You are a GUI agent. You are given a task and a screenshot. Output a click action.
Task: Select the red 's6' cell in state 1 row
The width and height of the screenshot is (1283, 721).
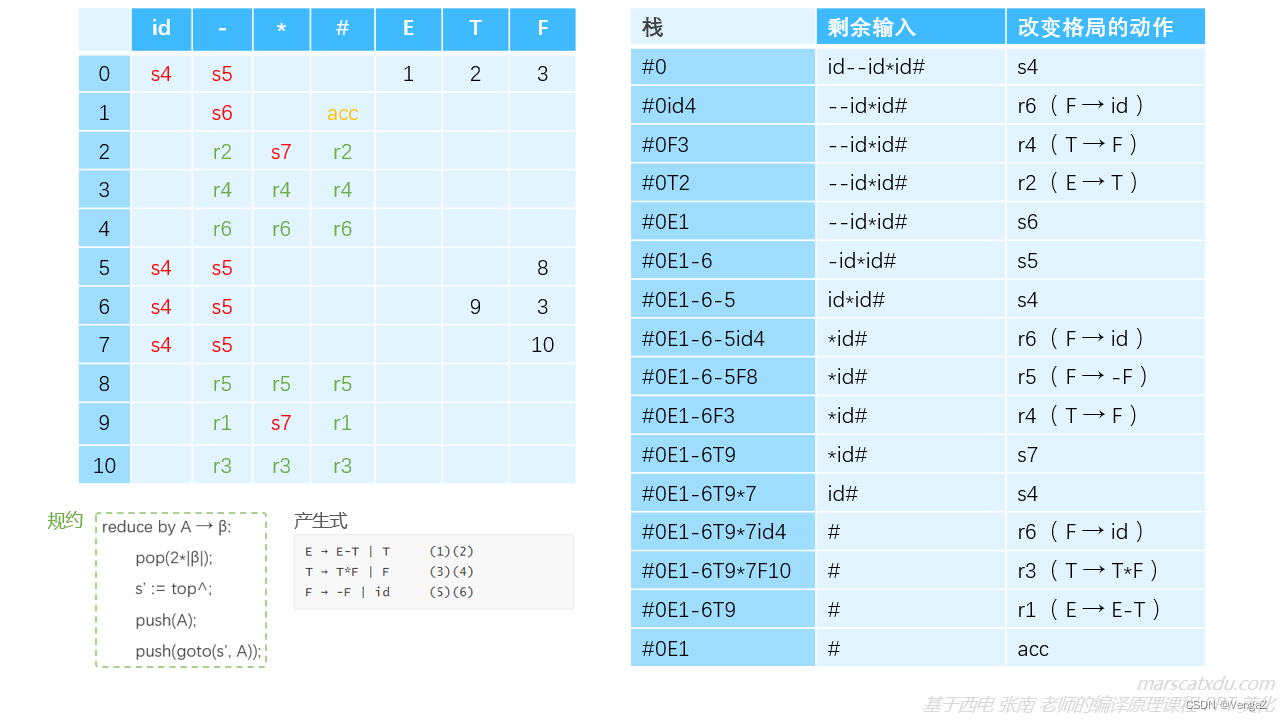coord(222,113)
